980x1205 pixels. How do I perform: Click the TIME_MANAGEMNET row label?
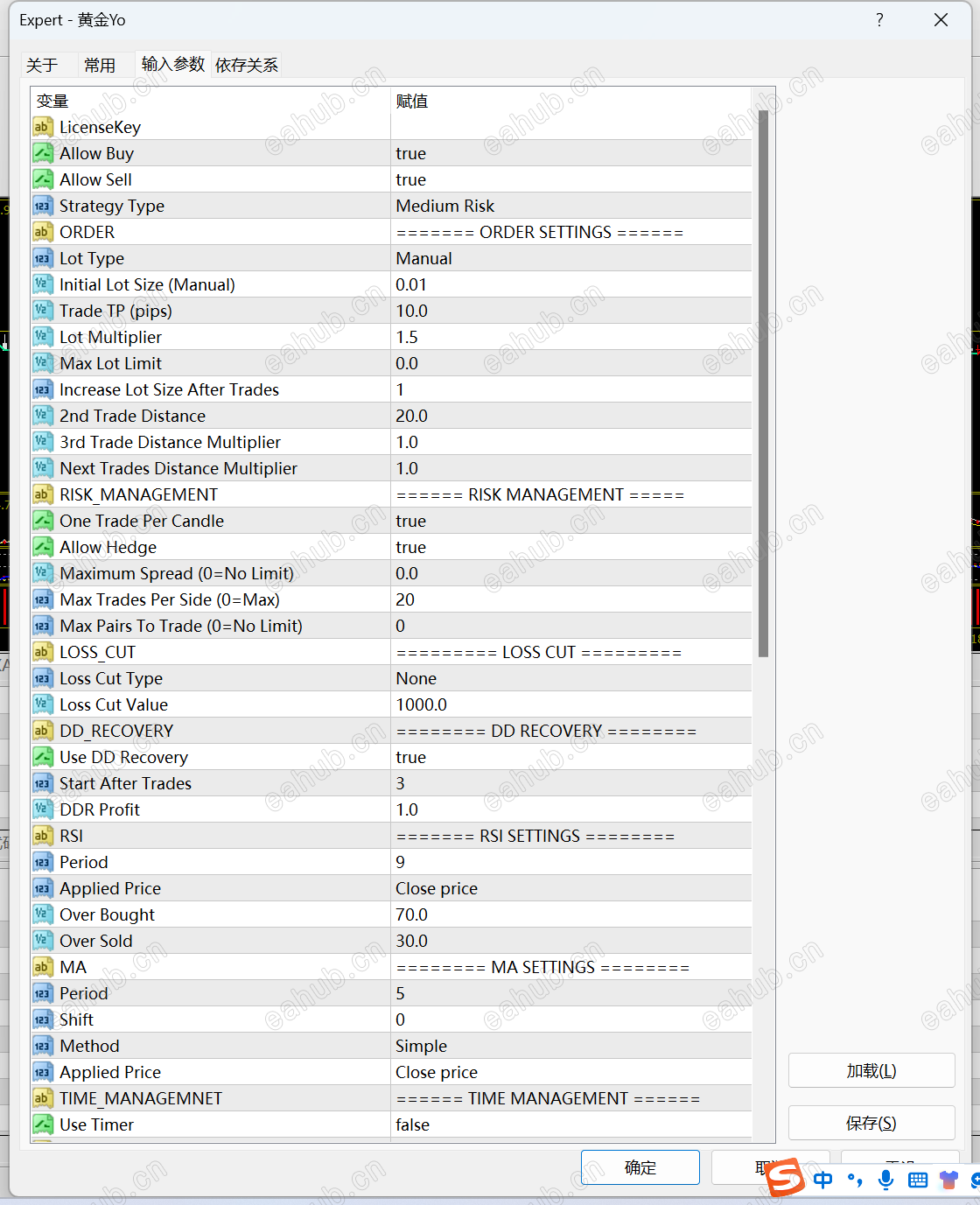point(141,1098)
